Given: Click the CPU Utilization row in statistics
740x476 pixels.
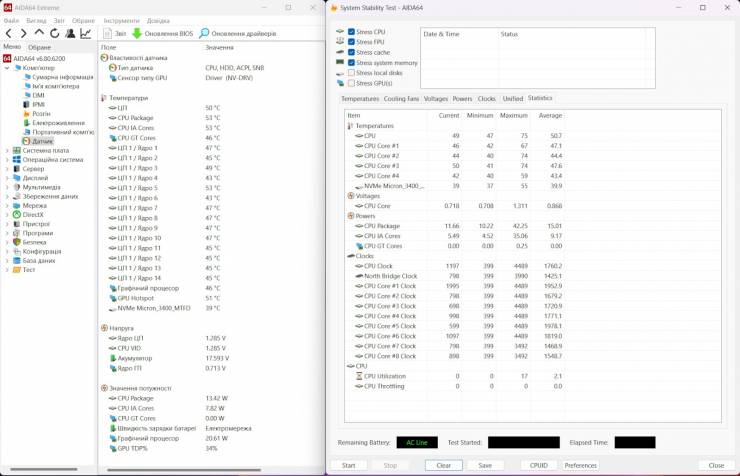Looking at the screenshot, I should click(458, 376).
